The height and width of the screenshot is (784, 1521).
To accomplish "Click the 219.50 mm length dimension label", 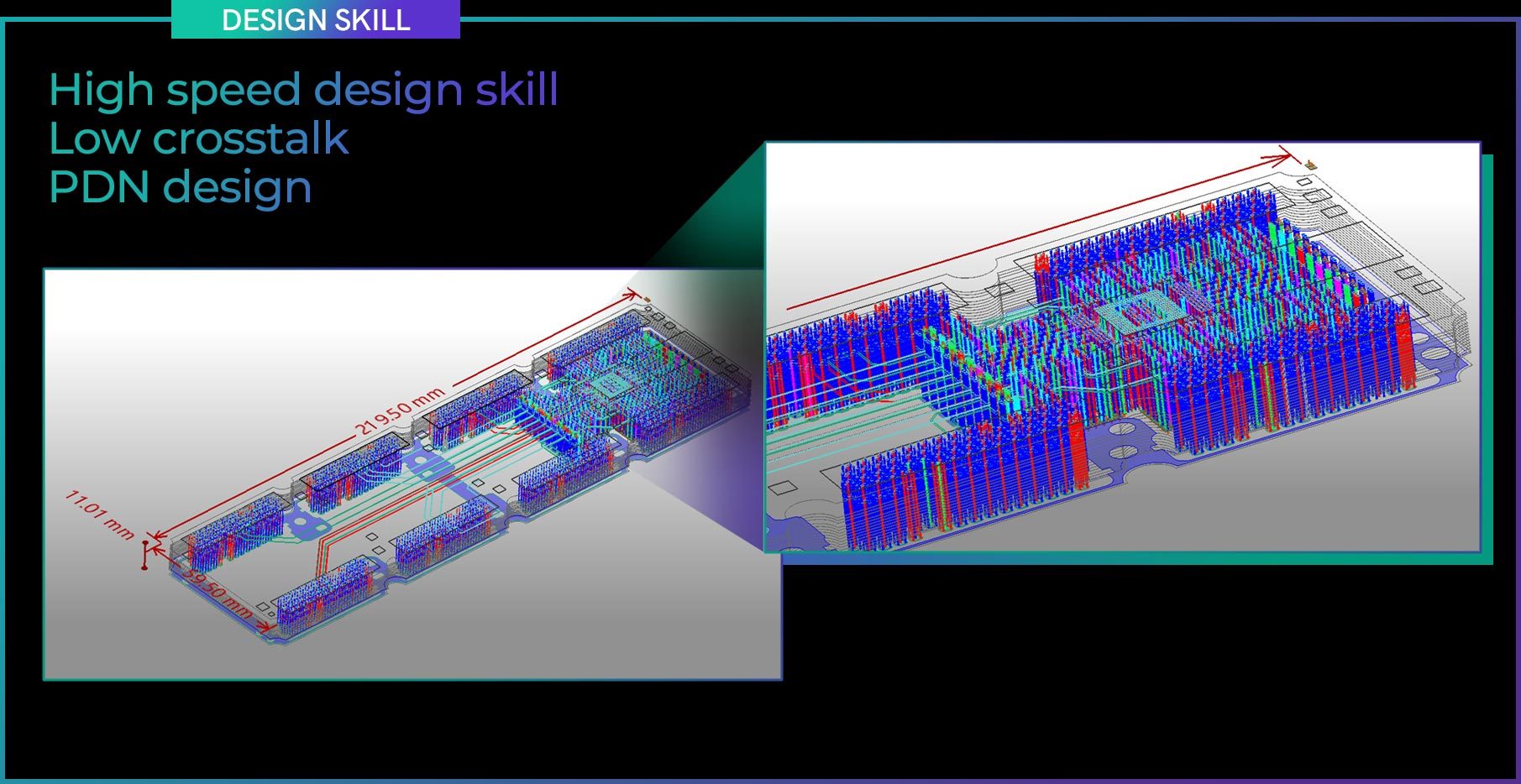I will 398,410.
